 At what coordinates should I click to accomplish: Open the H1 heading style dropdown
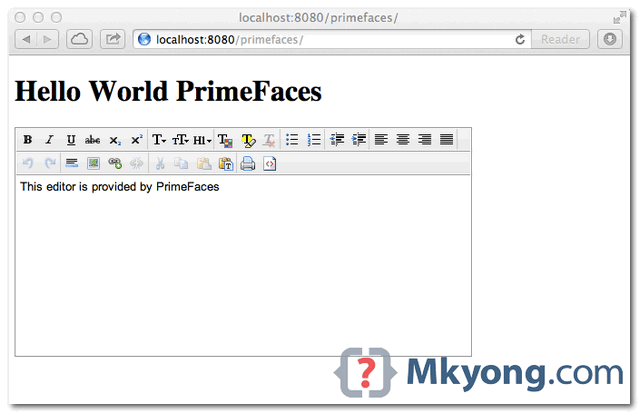pos(202,140)
